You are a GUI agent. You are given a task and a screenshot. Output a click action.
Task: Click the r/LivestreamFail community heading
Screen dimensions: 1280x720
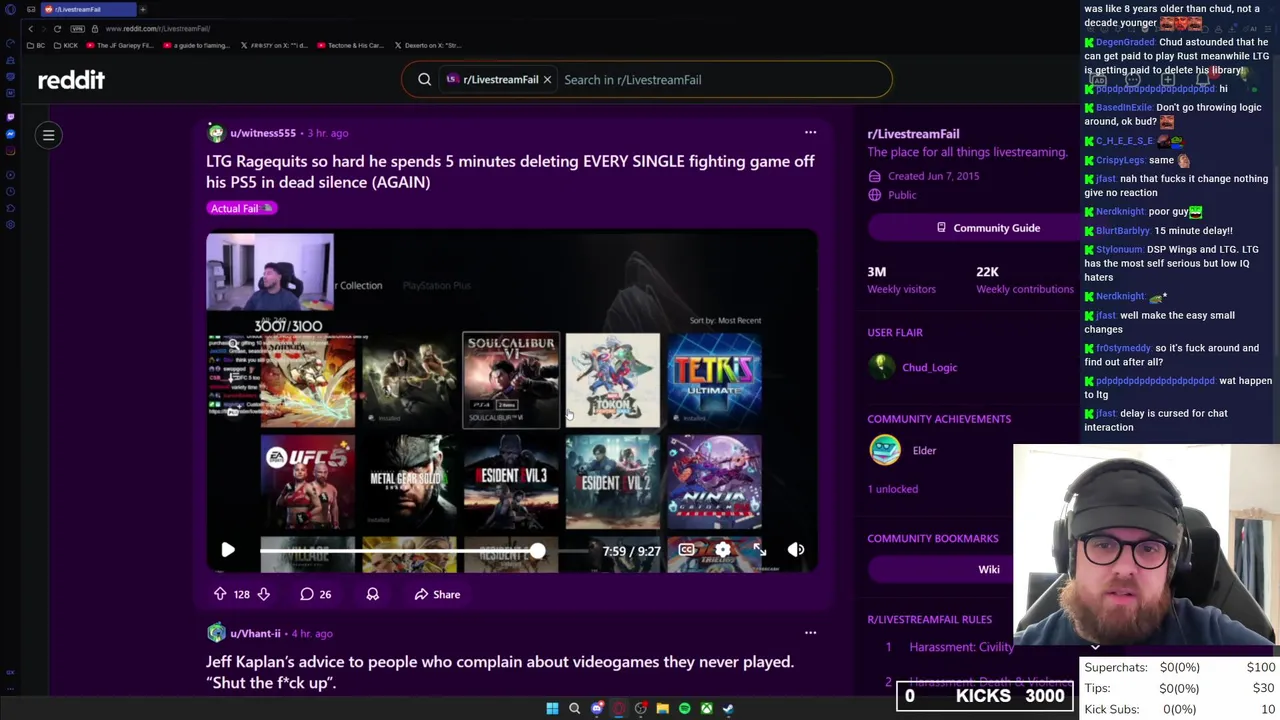913,134
